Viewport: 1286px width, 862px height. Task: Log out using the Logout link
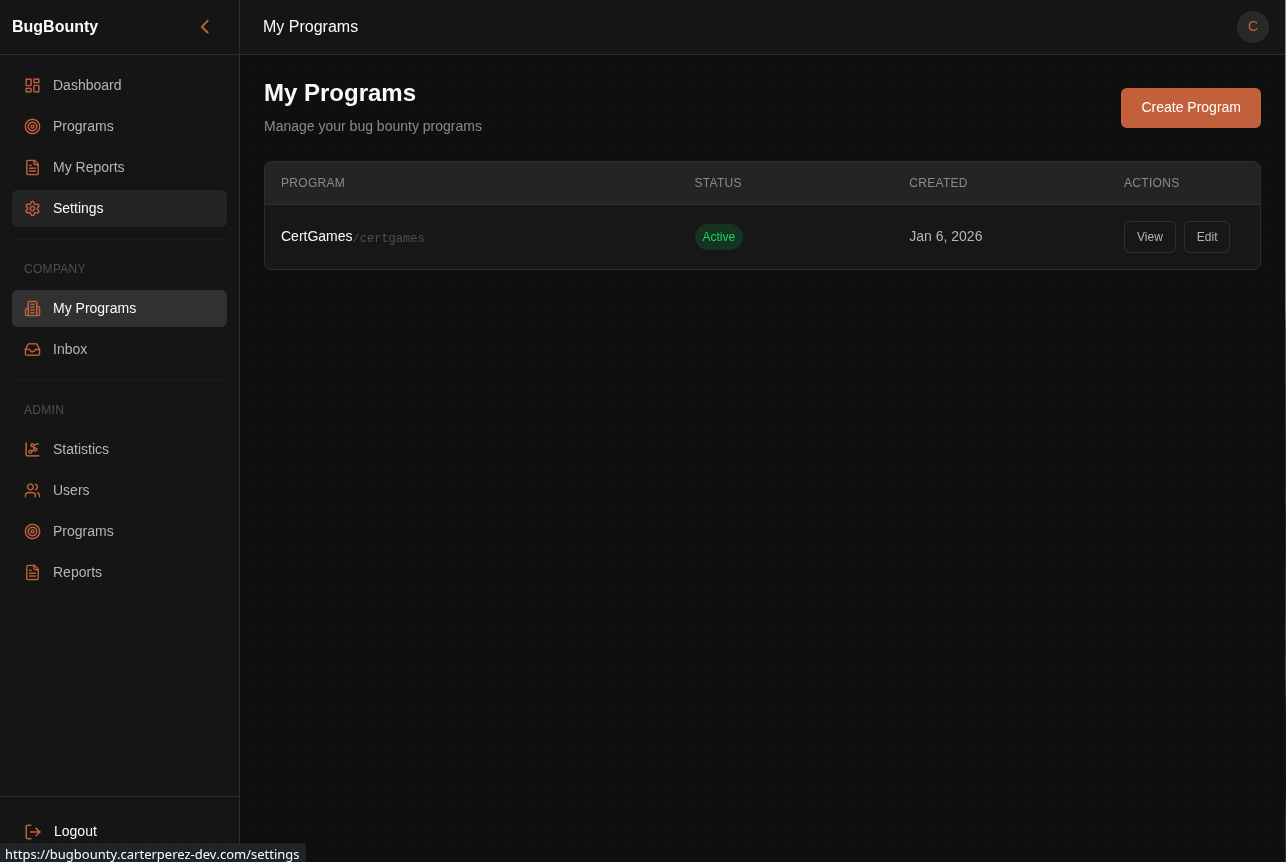[x=119, y=832]
